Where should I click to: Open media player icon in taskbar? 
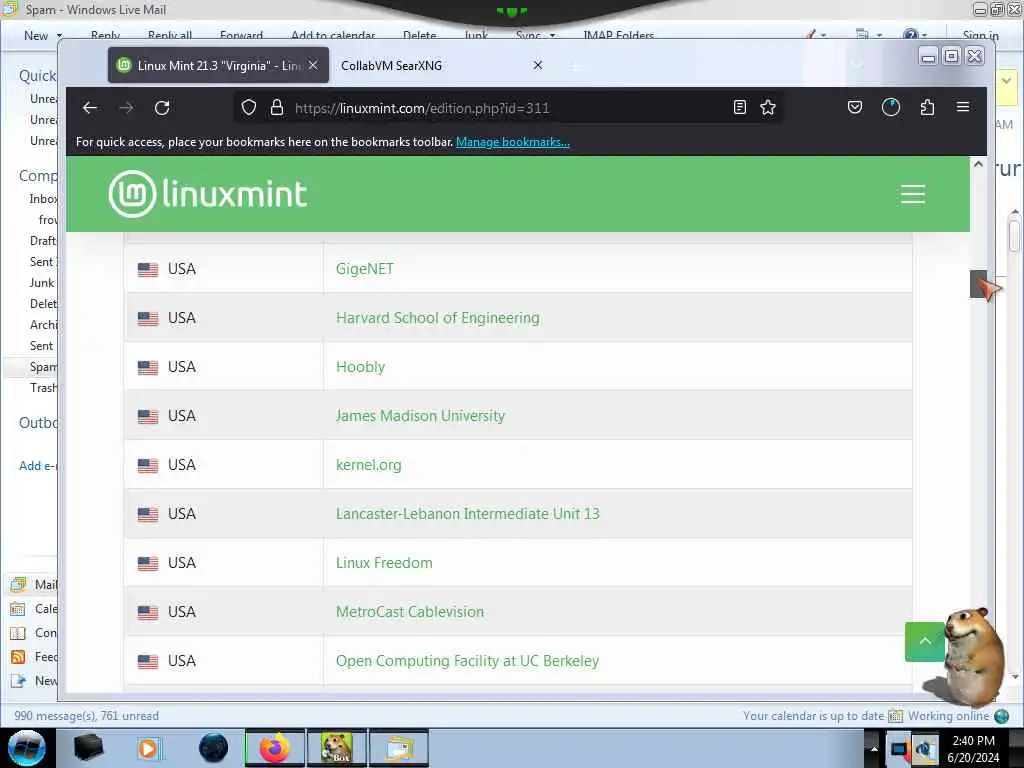[149, 748]
